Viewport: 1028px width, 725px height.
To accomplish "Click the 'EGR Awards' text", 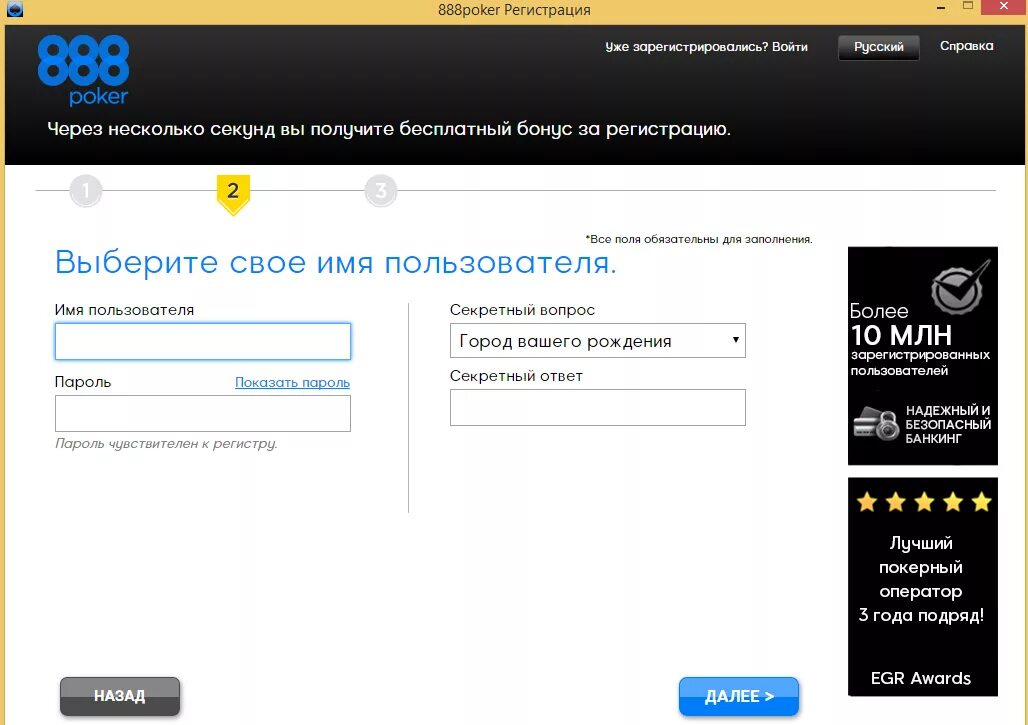I will (x=920, y=678).
